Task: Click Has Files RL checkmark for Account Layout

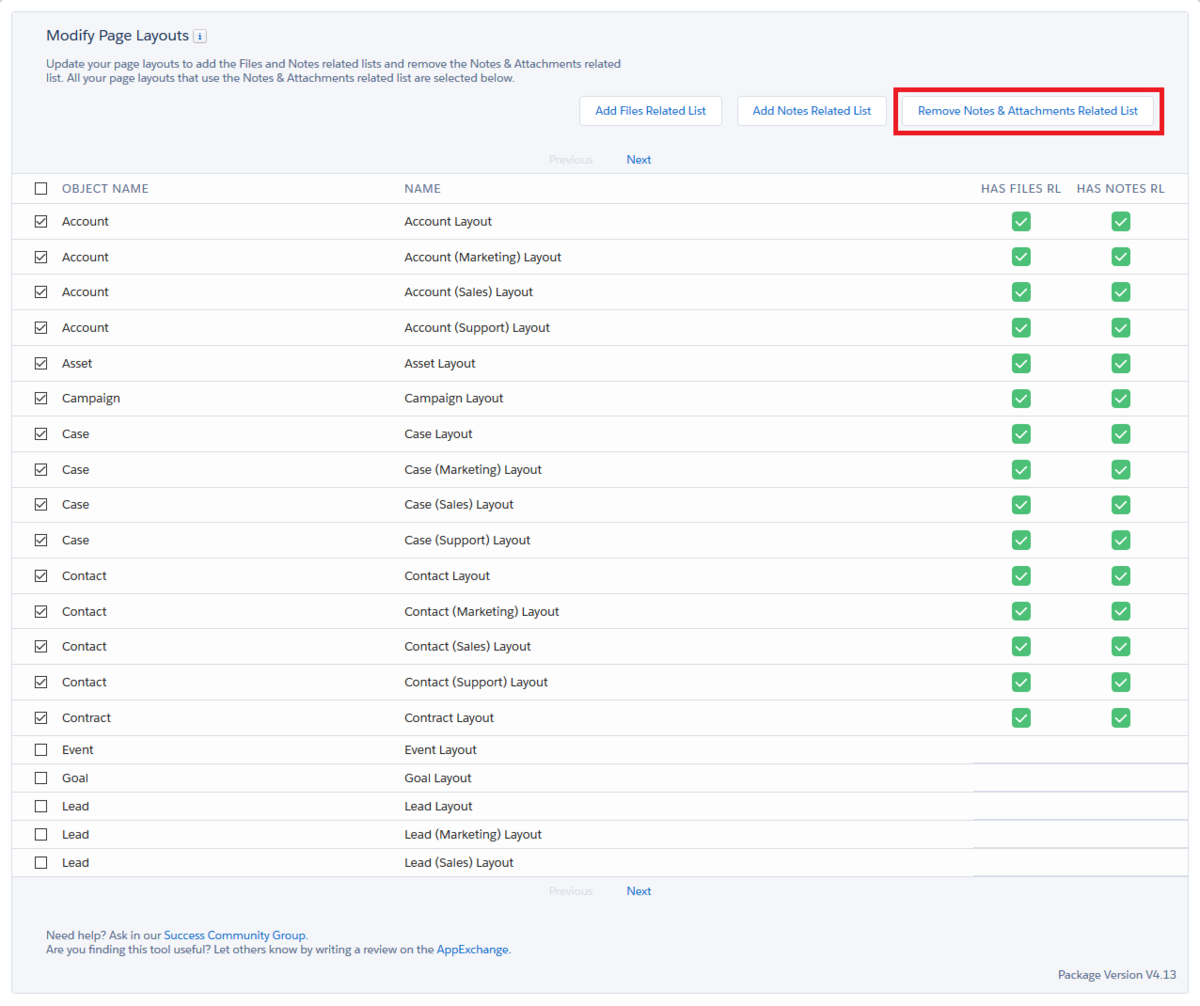Action: tap(1021, 222)
